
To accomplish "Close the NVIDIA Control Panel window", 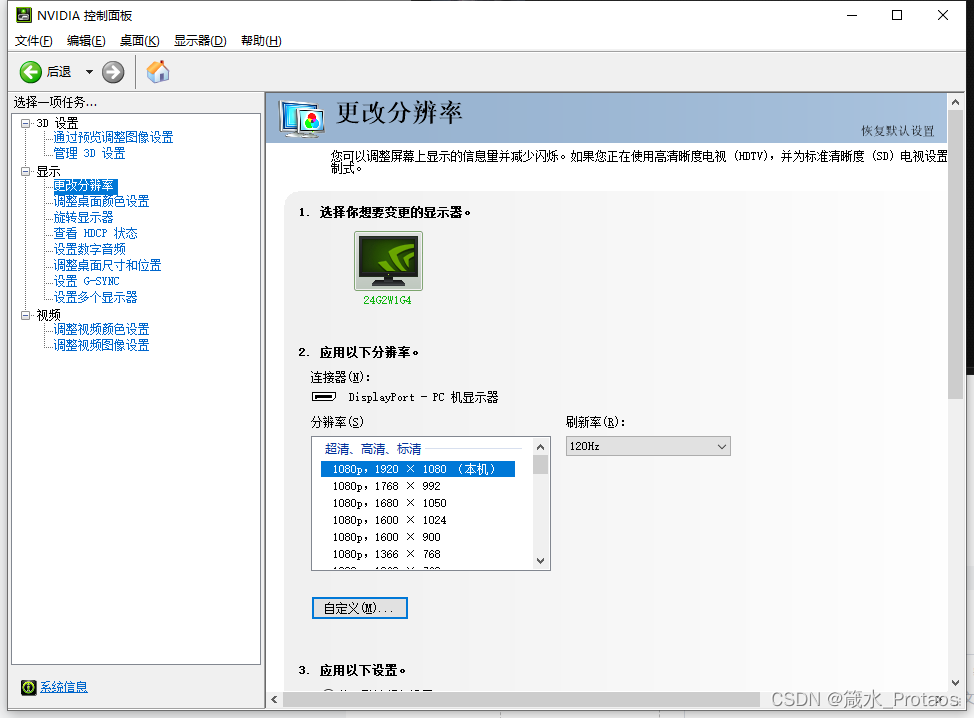I will (x=943, y=15).
